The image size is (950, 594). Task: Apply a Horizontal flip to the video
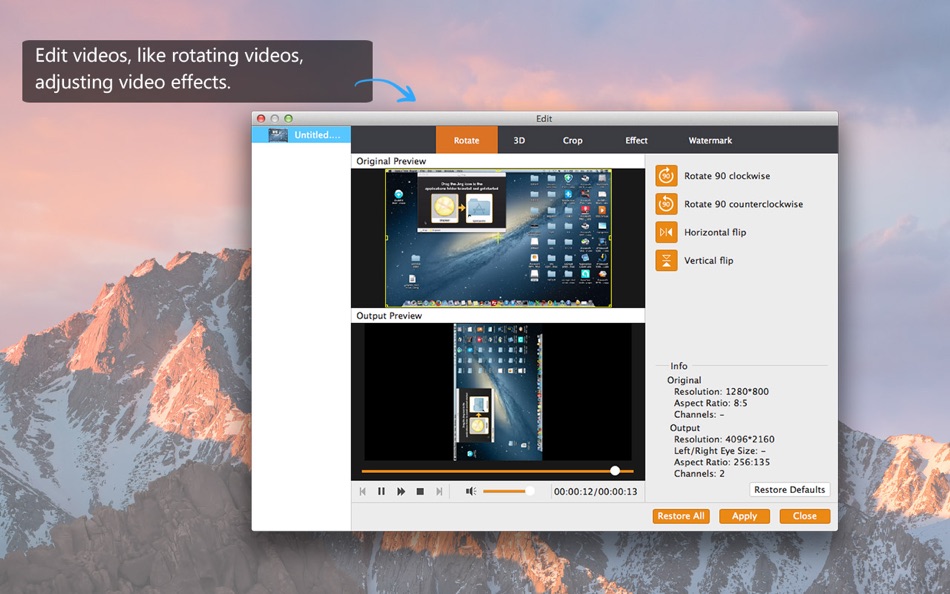[x=666, y=231]
